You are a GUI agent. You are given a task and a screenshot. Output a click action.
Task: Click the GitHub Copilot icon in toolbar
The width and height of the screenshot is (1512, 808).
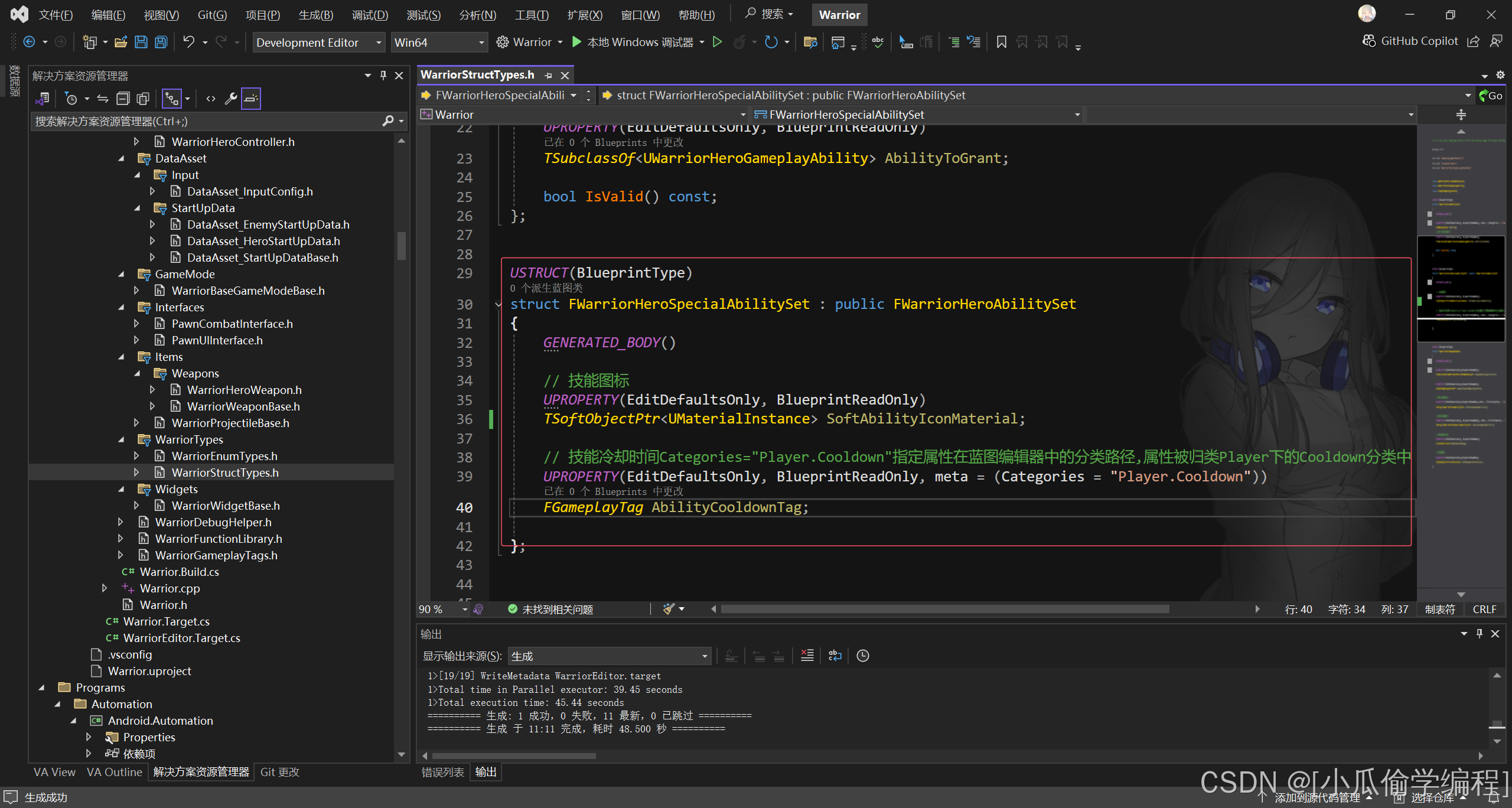click(x=1366, y=41)
